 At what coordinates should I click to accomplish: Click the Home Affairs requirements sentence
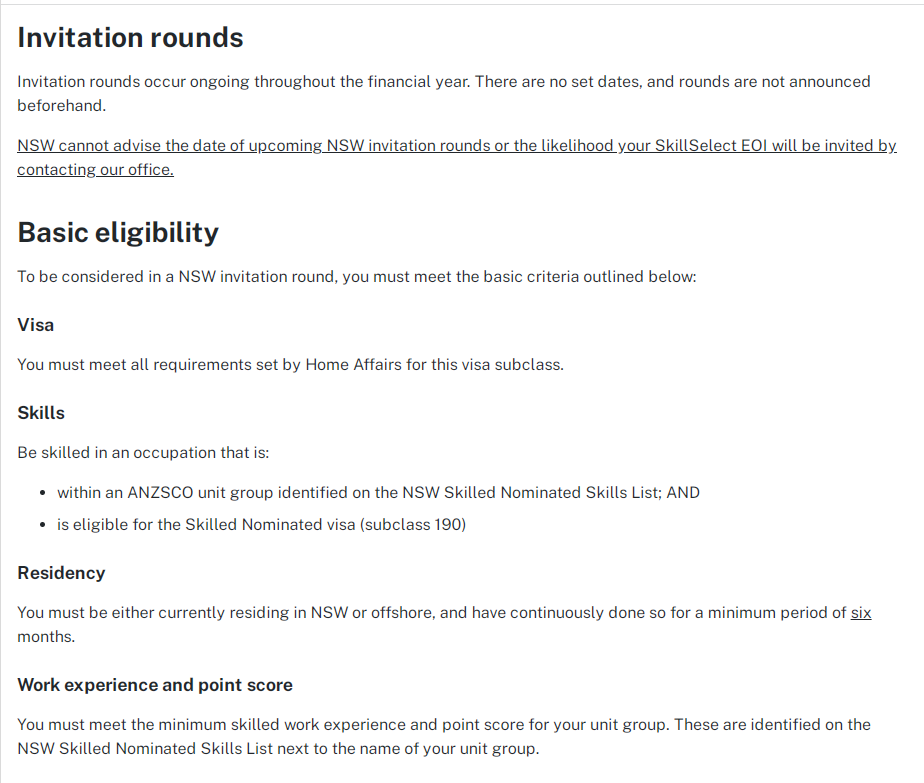(x=290, y=365)
